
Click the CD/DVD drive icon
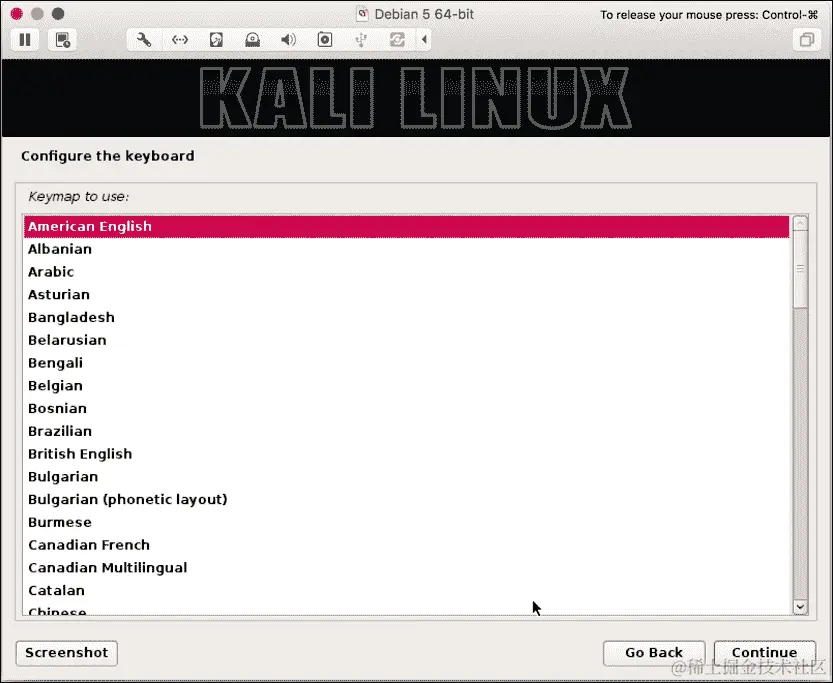pyautogui.click(x=252, y=40)
